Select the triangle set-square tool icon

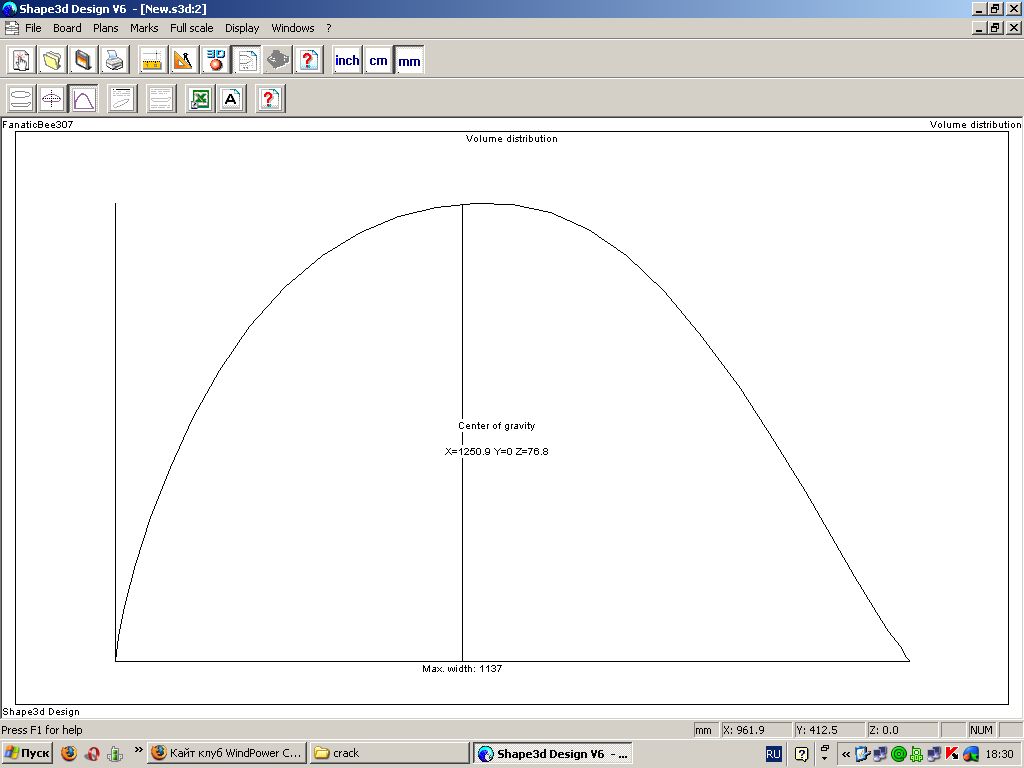tap(183, 61)
